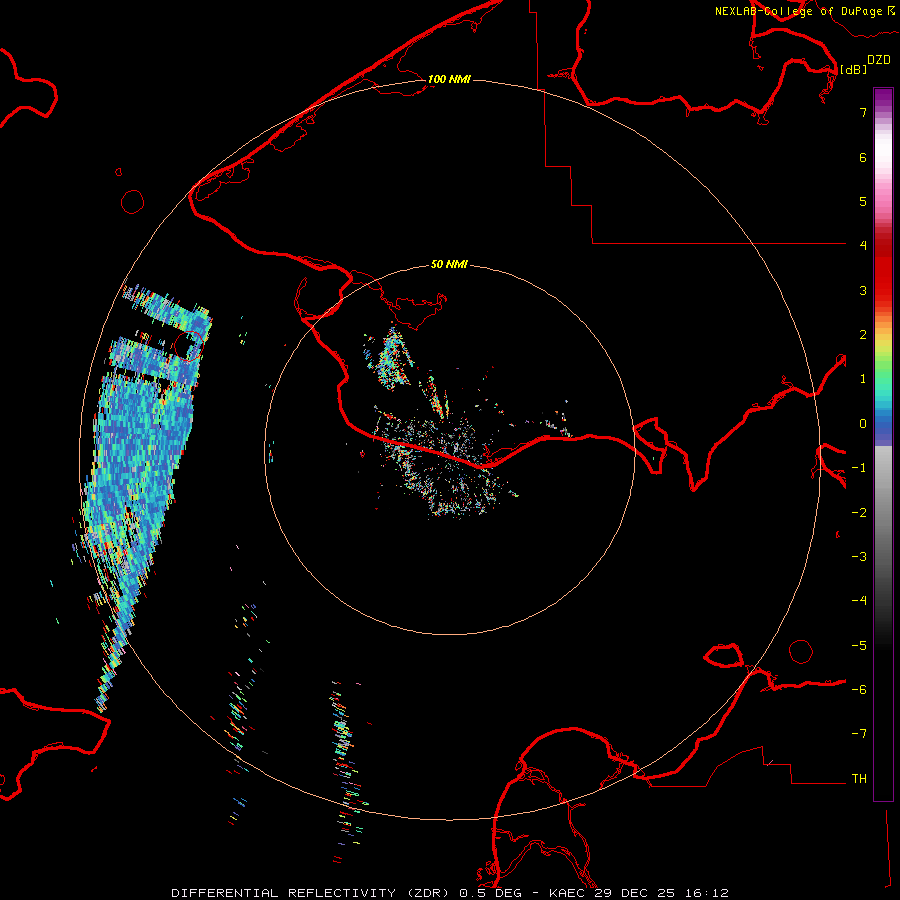Click the -1 value on color scale
The height and width of the screenshot is (900, 900).
click(859, 468)
